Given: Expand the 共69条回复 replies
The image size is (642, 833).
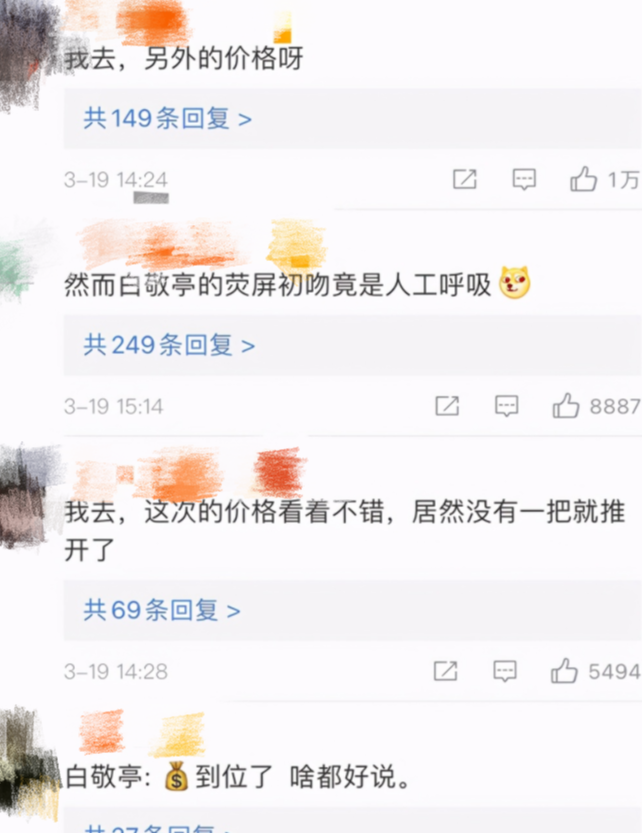Looking at the screenshot, I should pyautogui.click(x=162, y=610).
